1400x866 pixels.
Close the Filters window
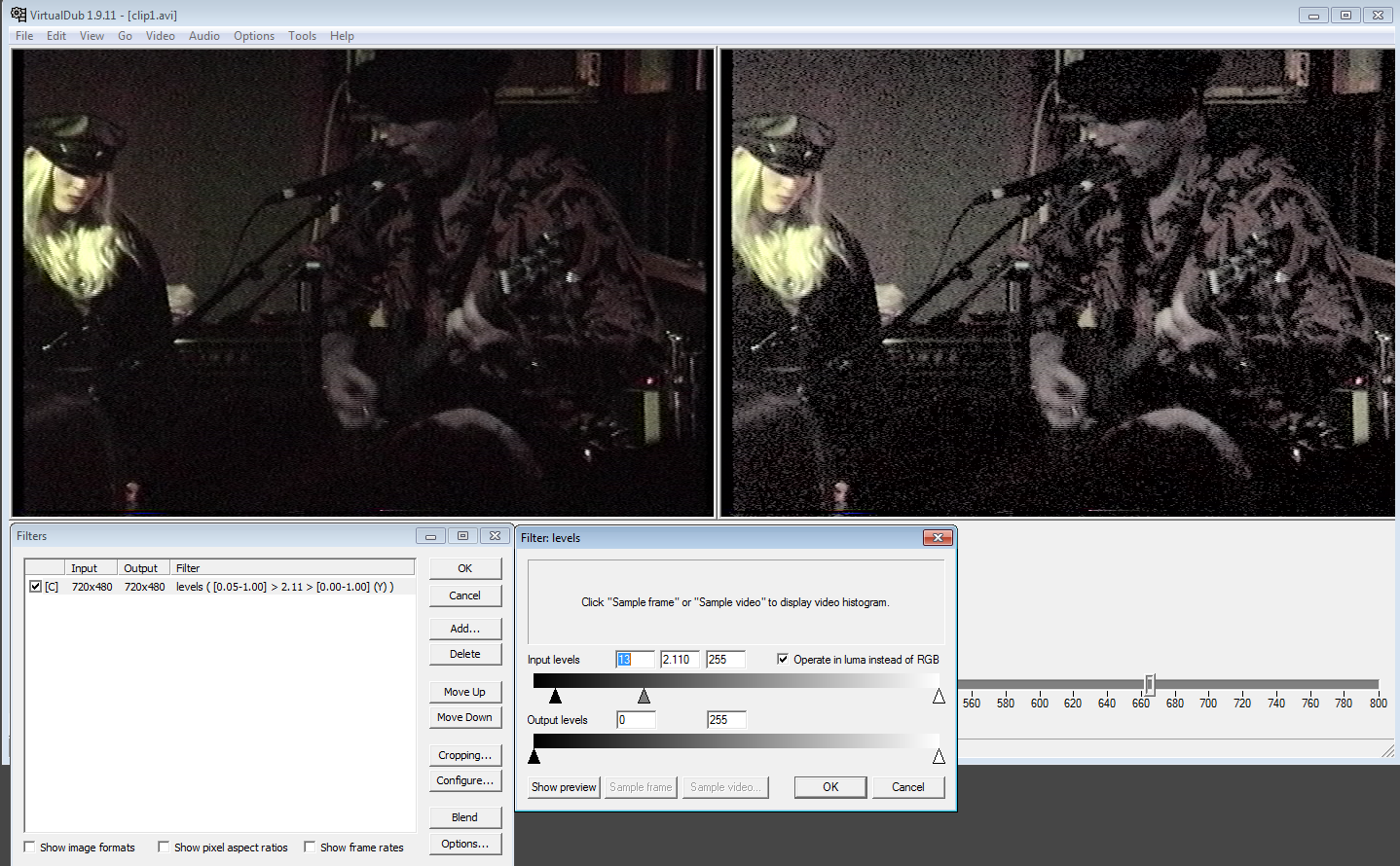pyautogui.click(x=495, y=536)
